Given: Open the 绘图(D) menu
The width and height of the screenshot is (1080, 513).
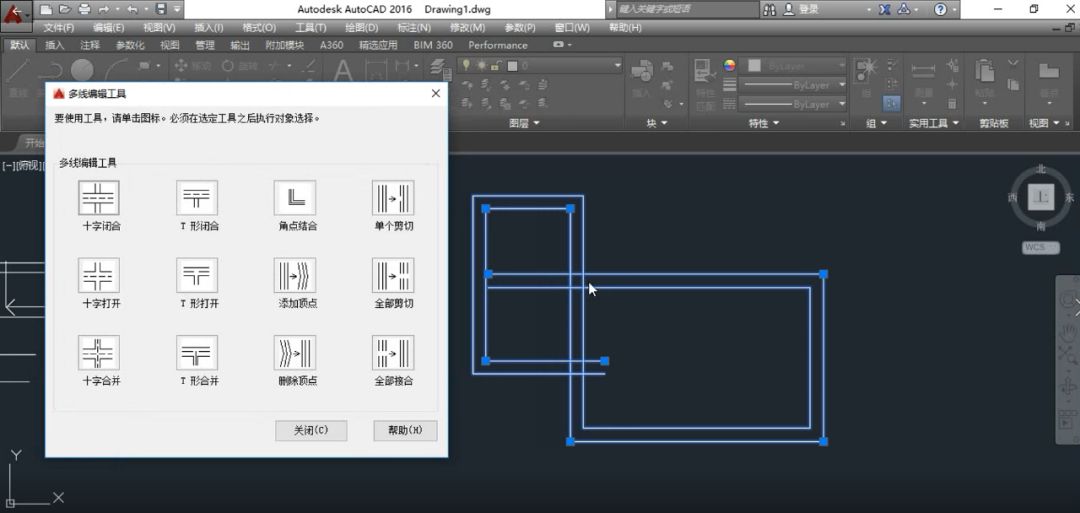Looking at the screenshot, I should [362, 28].
